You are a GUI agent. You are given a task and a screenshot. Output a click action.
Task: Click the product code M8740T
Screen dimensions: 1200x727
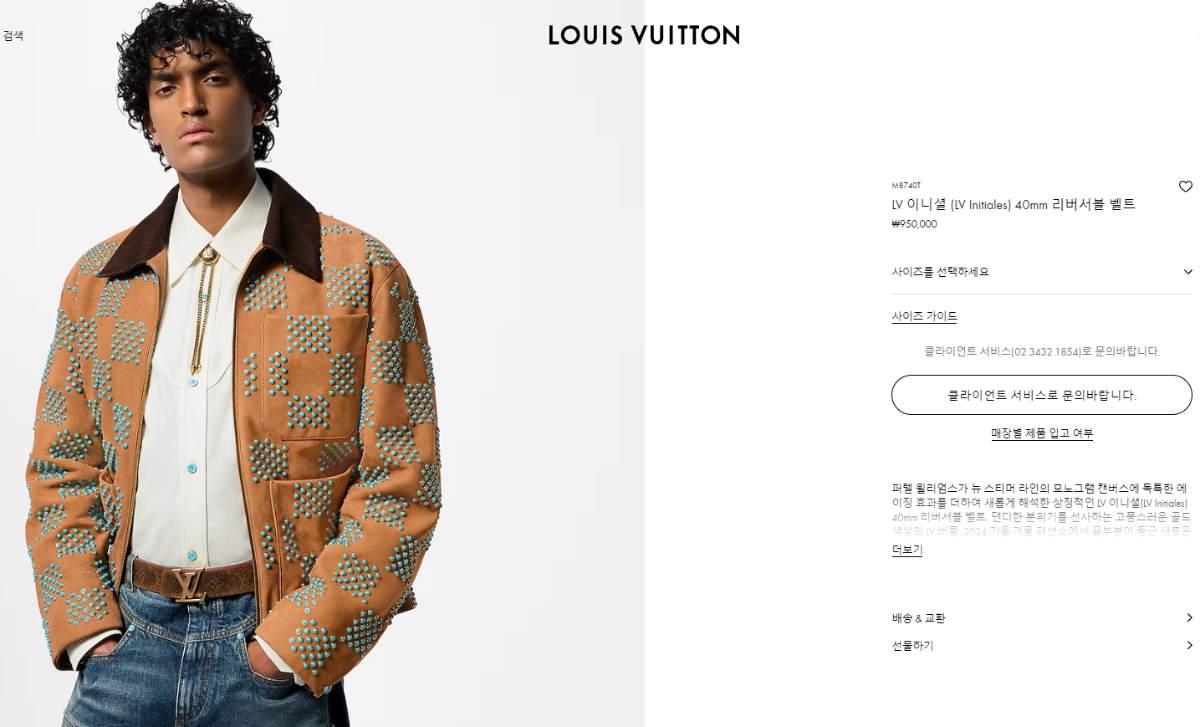[906, 185]
